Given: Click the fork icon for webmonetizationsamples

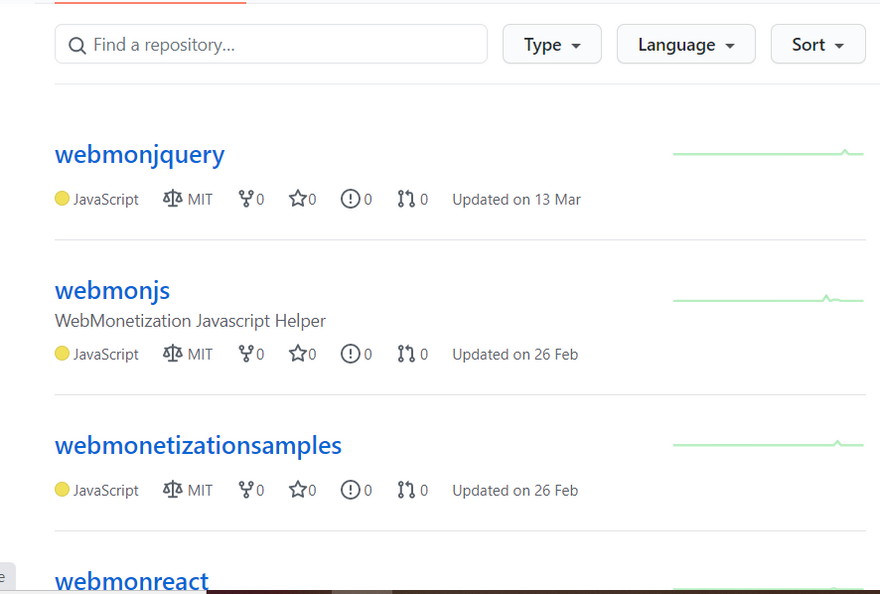Looking at the screenshot, I should [x=245, y=490].
